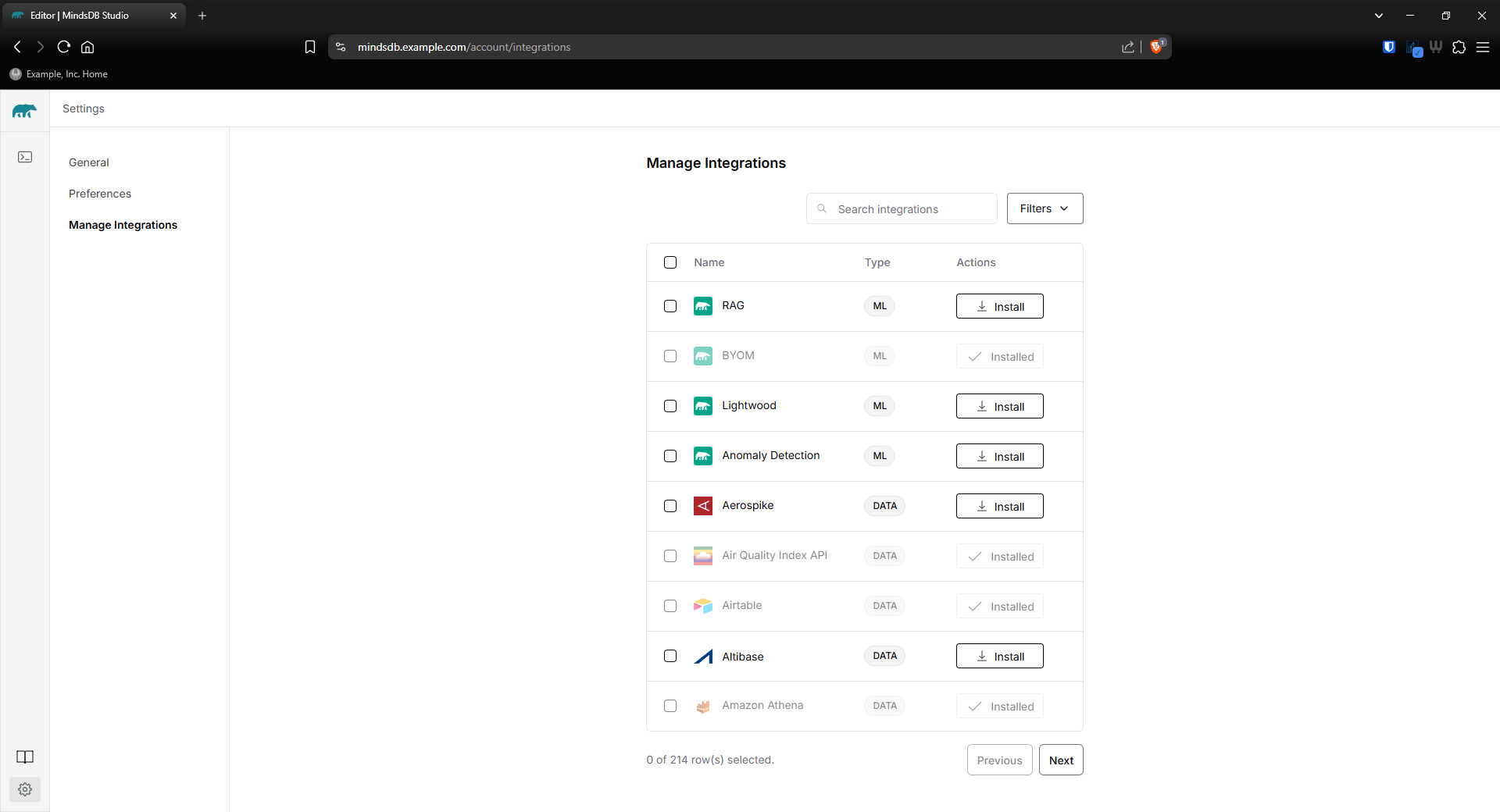Screen dimensions: 1500x812
Task: Click the Altibase blue logo icon
Action: 702,657
